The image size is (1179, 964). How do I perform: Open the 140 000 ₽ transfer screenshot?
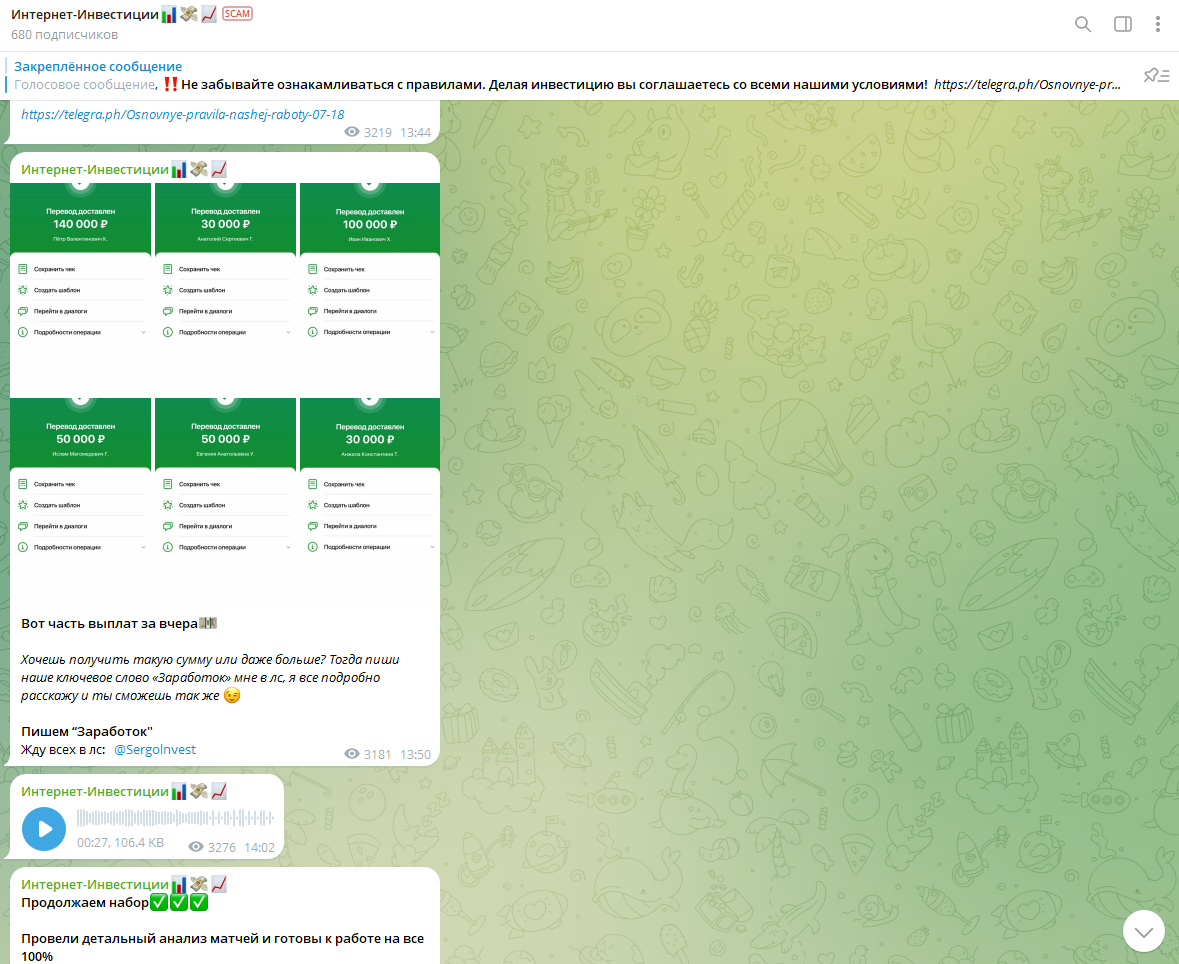click(80, 288)
